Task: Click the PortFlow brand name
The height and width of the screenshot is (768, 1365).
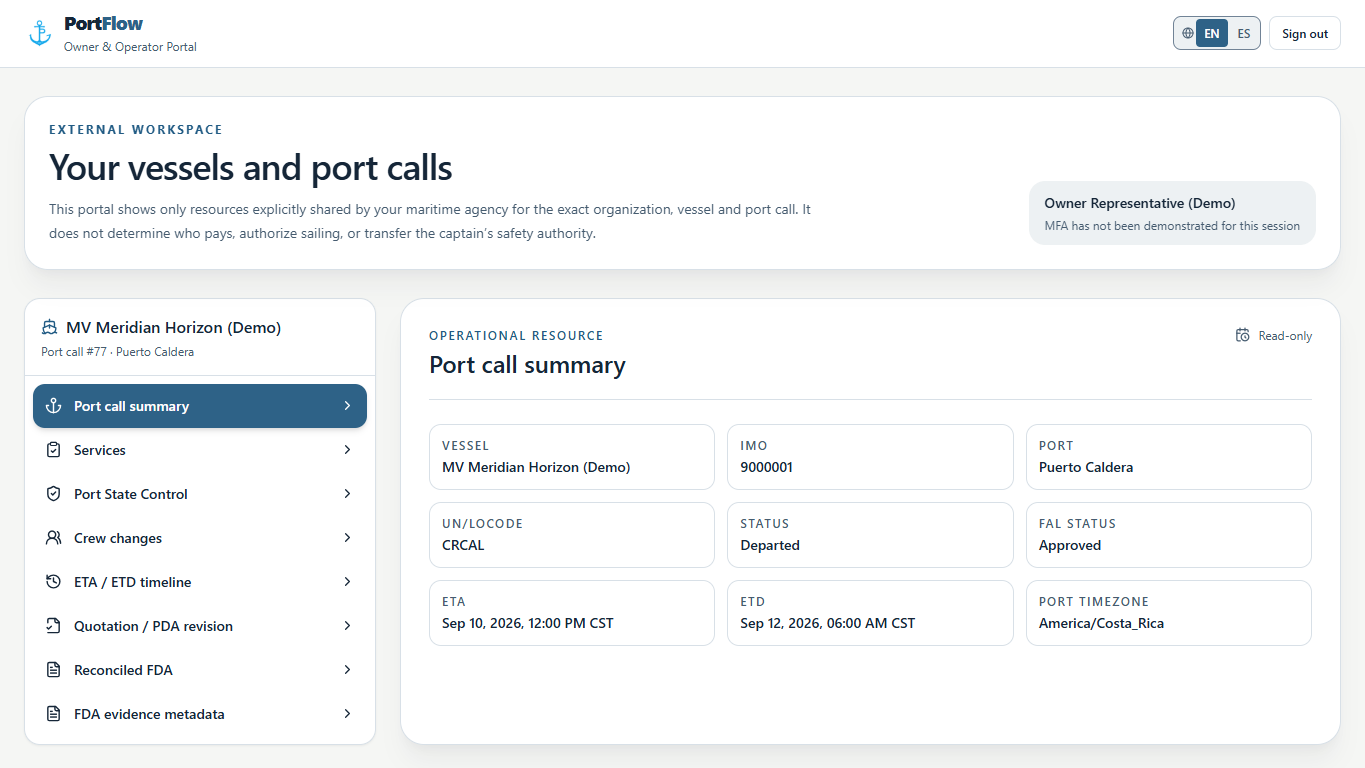Action: 103,23
